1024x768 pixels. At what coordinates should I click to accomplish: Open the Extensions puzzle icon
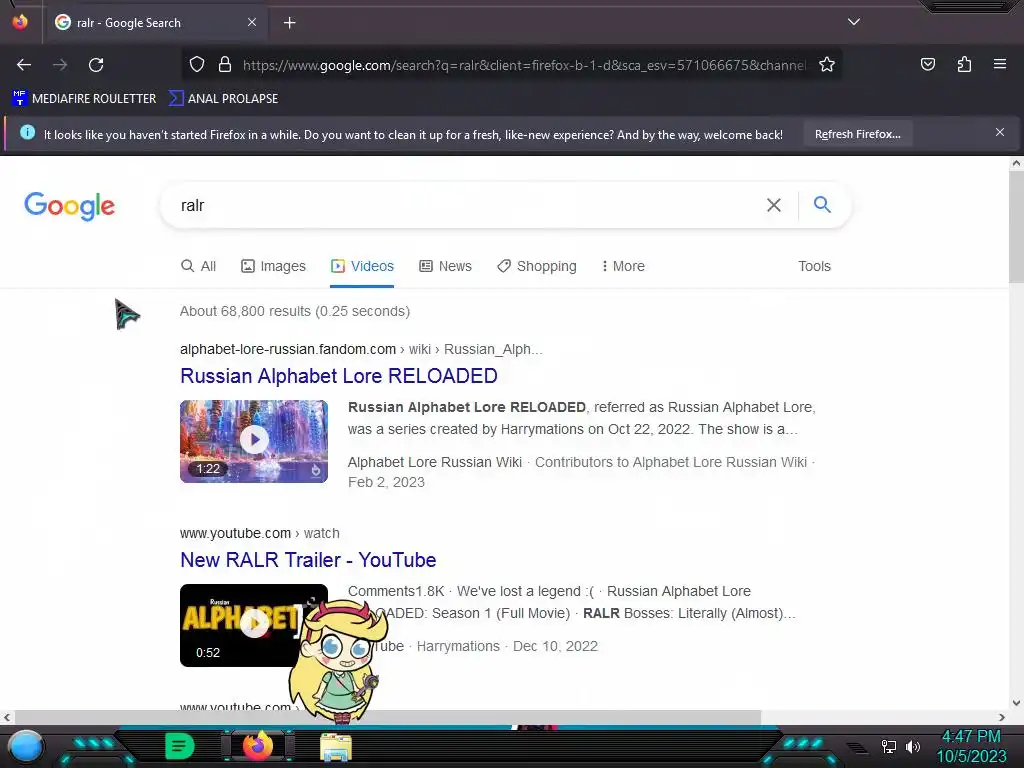pyautogui.click(x=964, y=65)
